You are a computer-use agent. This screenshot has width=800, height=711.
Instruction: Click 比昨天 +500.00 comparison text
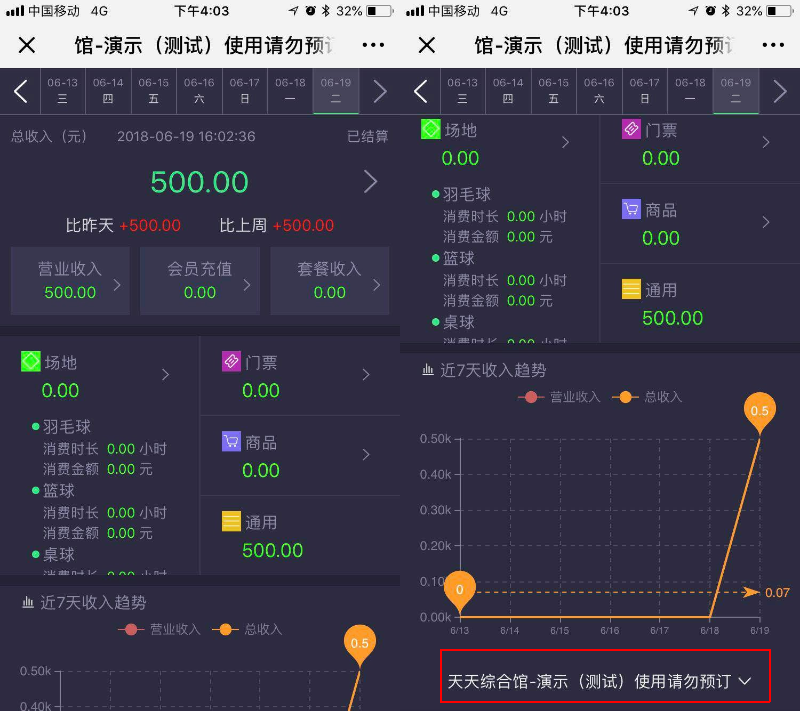123,225
